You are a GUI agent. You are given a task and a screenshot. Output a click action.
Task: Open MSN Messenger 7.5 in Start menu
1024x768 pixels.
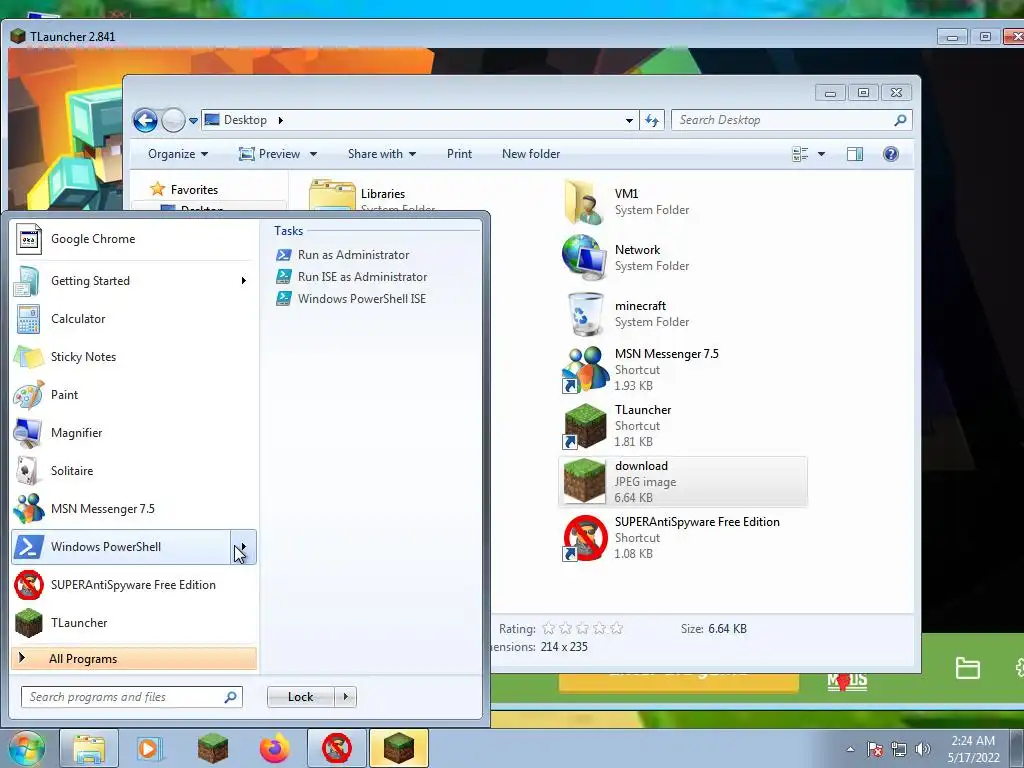[x=134, y=509]
